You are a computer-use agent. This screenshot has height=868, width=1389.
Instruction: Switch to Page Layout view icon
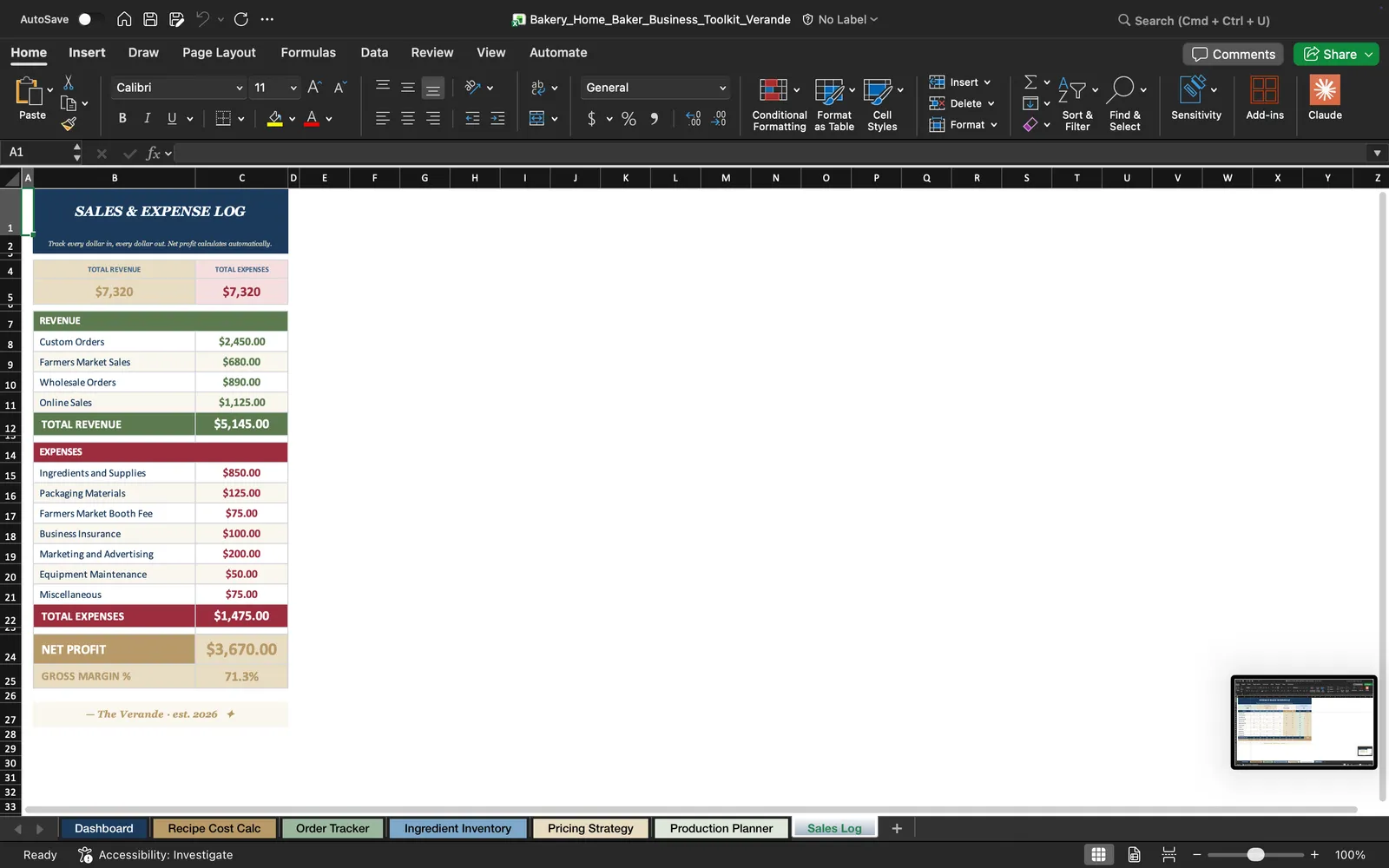coord(1134,855)
